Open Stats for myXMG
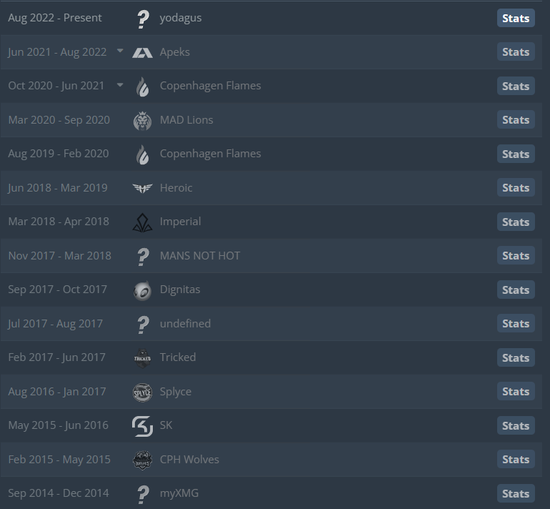550x509 pixels. 516,494
